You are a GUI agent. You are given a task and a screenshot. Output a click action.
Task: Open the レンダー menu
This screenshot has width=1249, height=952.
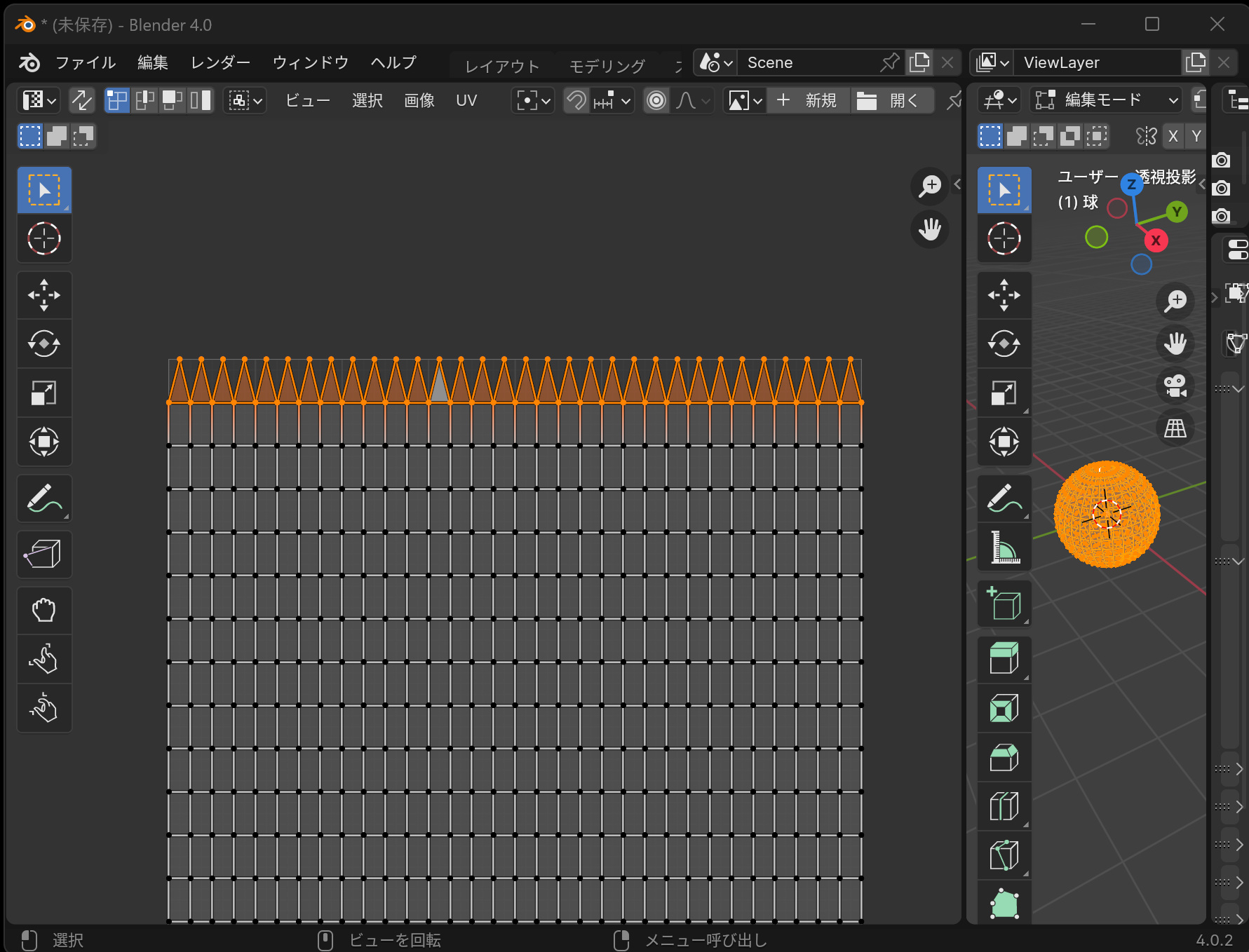220,62
